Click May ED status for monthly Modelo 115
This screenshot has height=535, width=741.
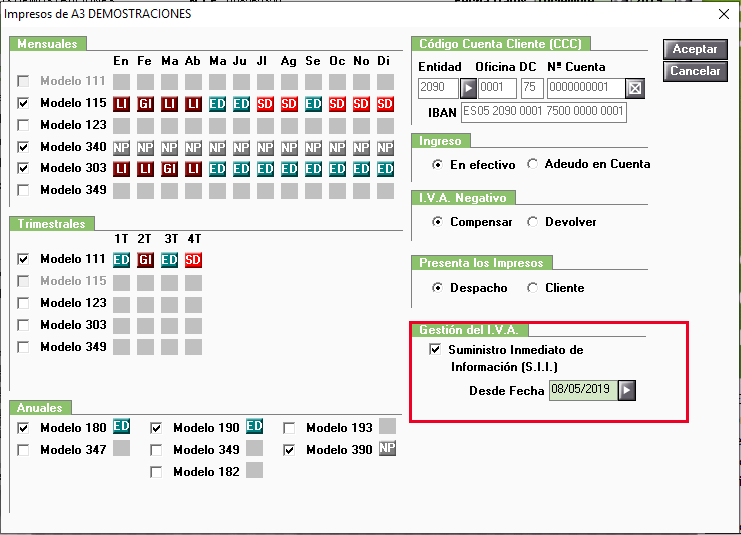217,104
